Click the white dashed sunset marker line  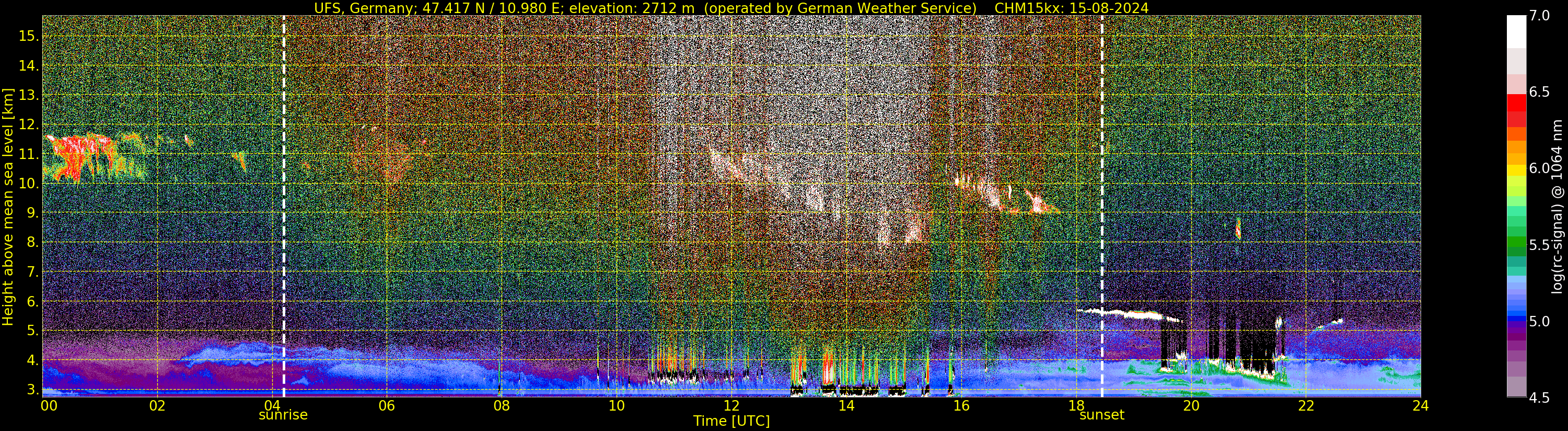tap(1102, 206)
